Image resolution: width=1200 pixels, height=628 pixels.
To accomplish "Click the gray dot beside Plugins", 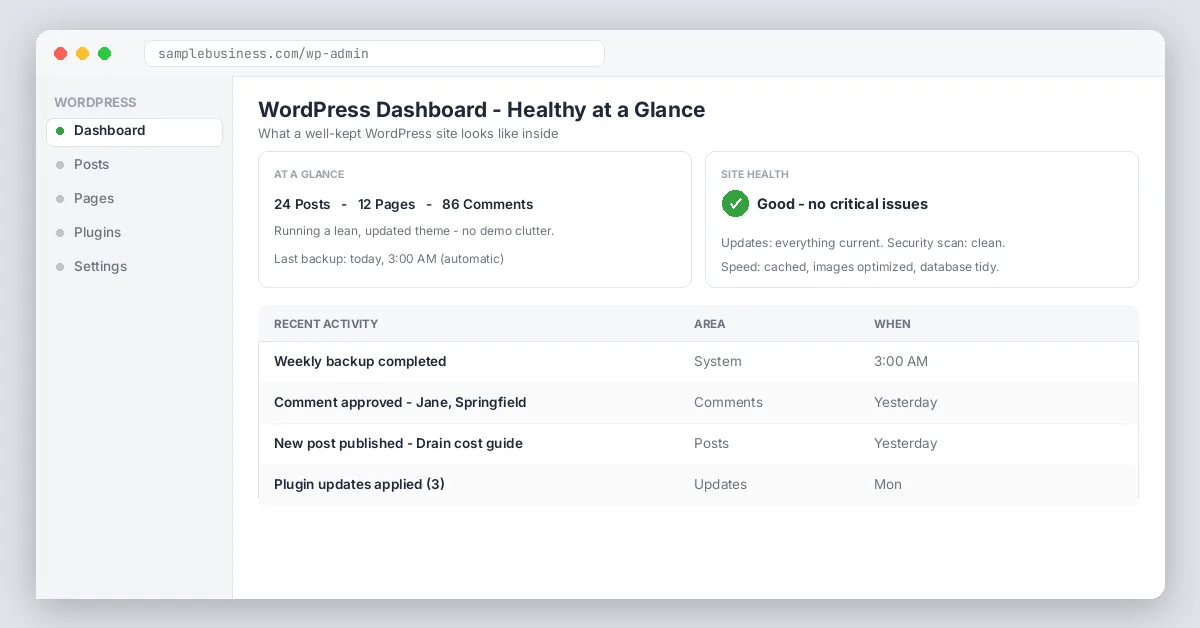I will tap(60, 233).
